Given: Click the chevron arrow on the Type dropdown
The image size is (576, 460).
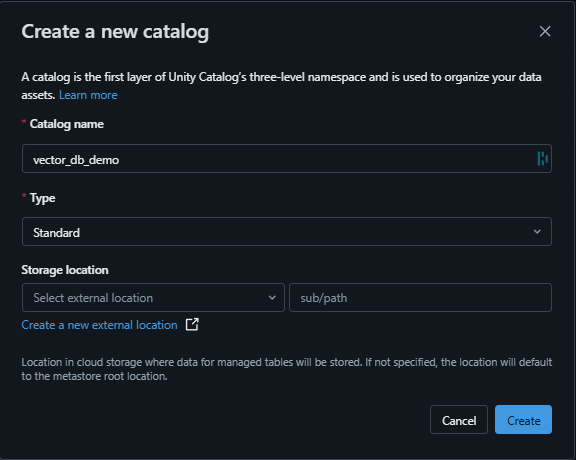Looking at the screenshot, I should 537,231.
